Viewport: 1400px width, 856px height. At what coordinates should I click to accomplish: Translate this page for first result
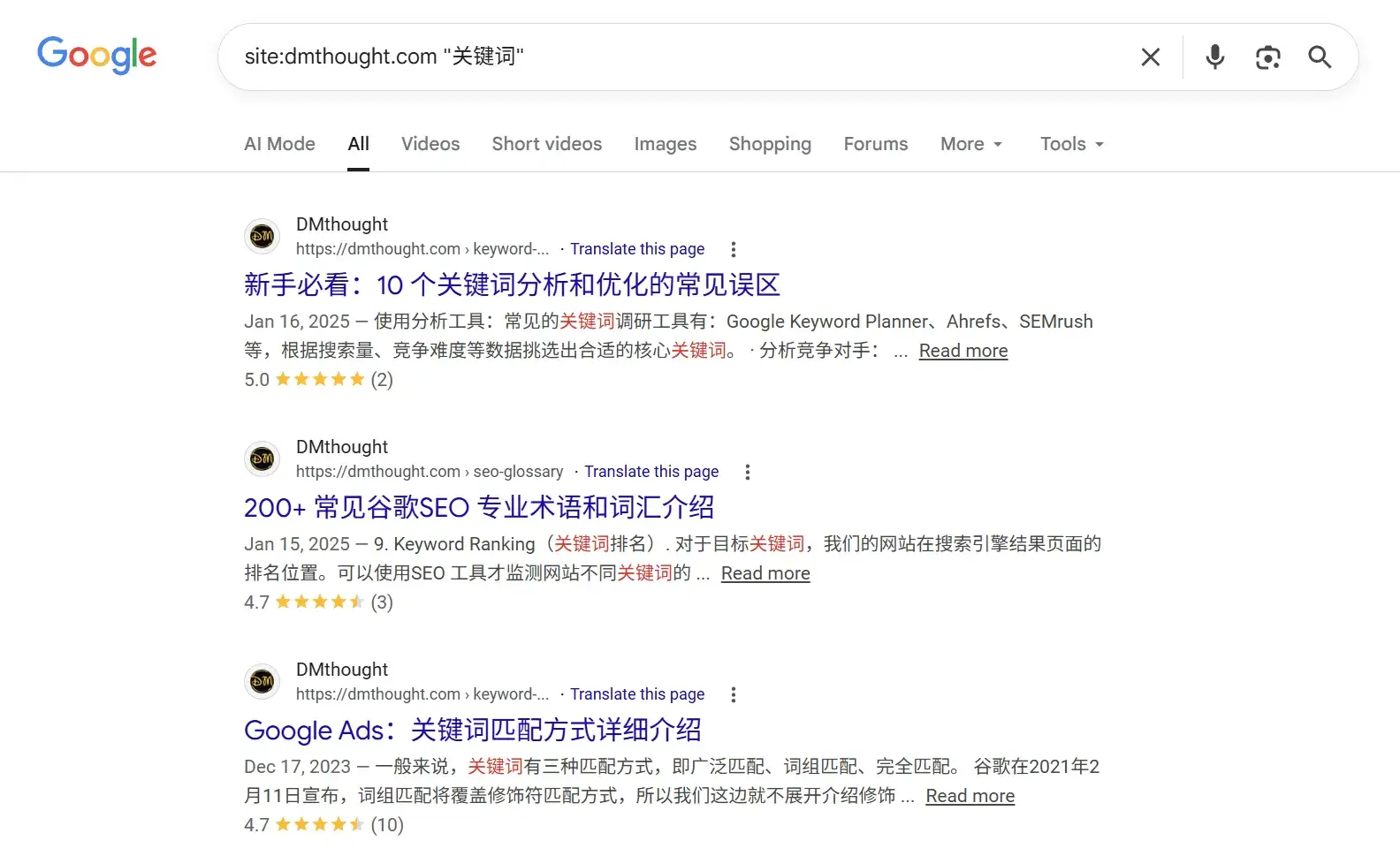(x=637, y=249)
